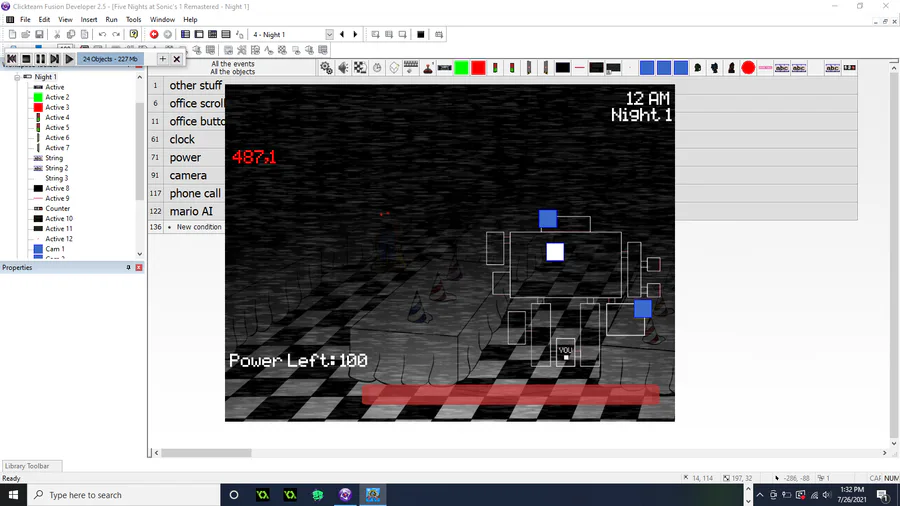Open the Event list editor icon

click(x=226, y=34)
